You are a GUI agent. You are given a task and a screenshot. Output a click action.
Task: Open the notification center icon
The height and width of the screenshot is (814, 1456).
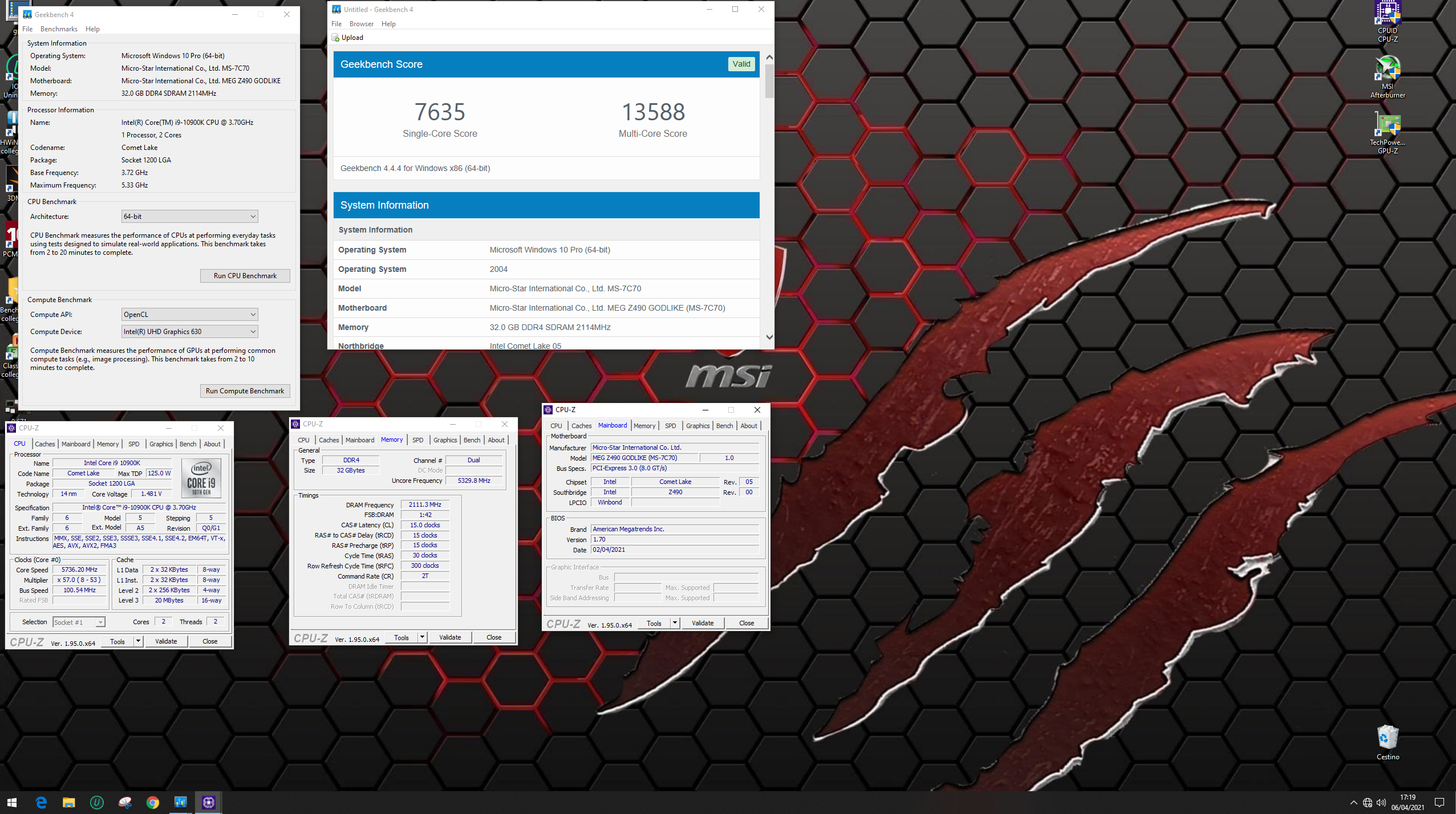click(1439, 803)
